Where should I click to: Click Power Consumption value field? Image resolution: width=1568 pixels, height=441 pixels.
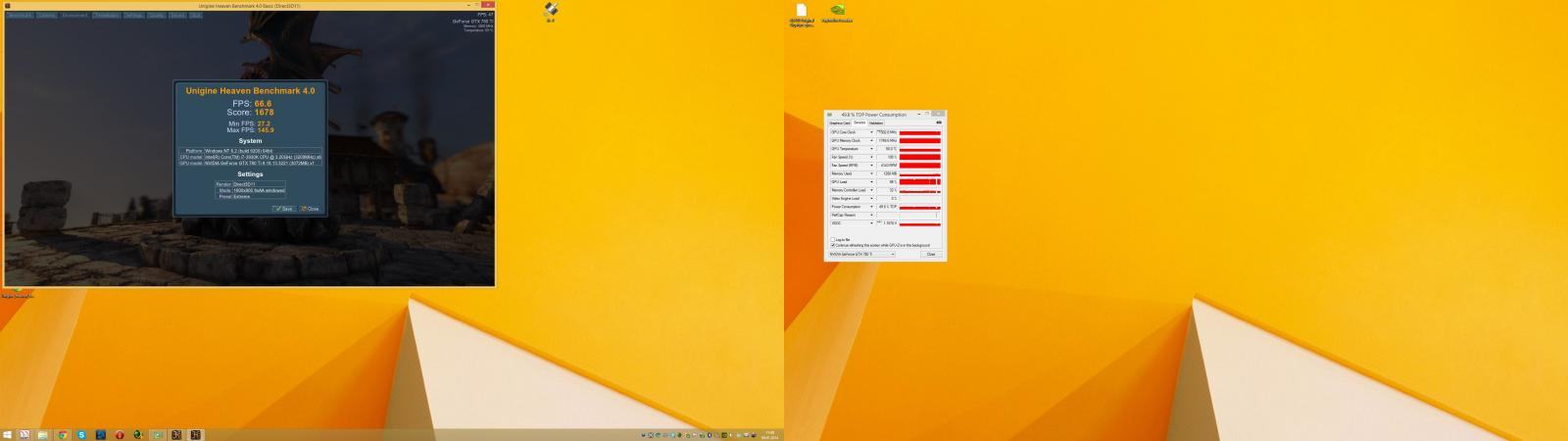point(887,207)
